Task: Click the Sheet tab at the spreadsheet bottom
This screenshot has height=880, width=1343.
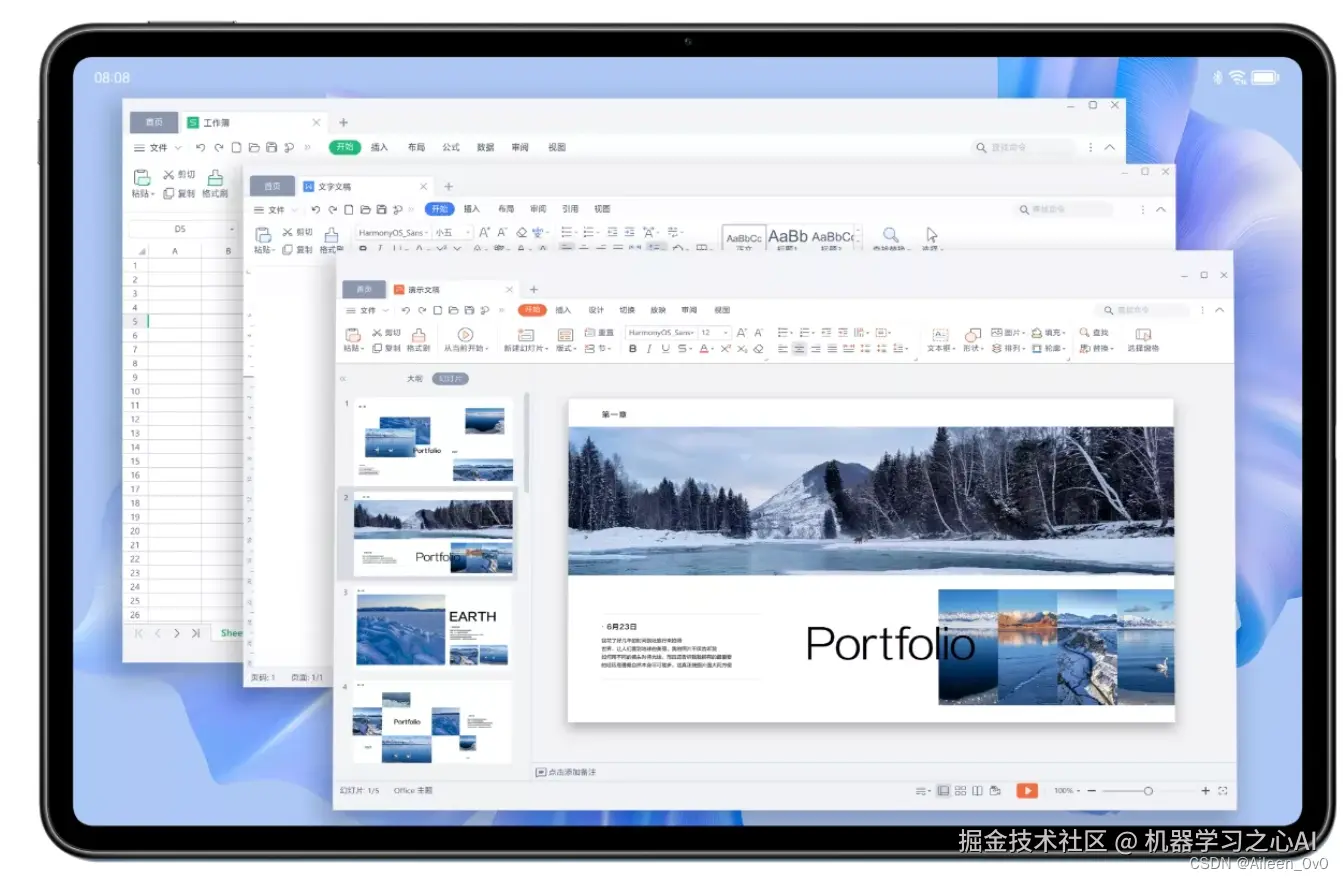Action: (231, 632)
